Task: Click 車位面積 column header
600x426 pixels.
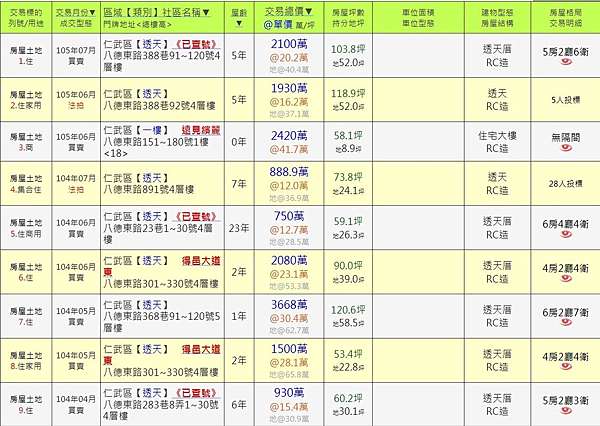Action: [418, 13]
